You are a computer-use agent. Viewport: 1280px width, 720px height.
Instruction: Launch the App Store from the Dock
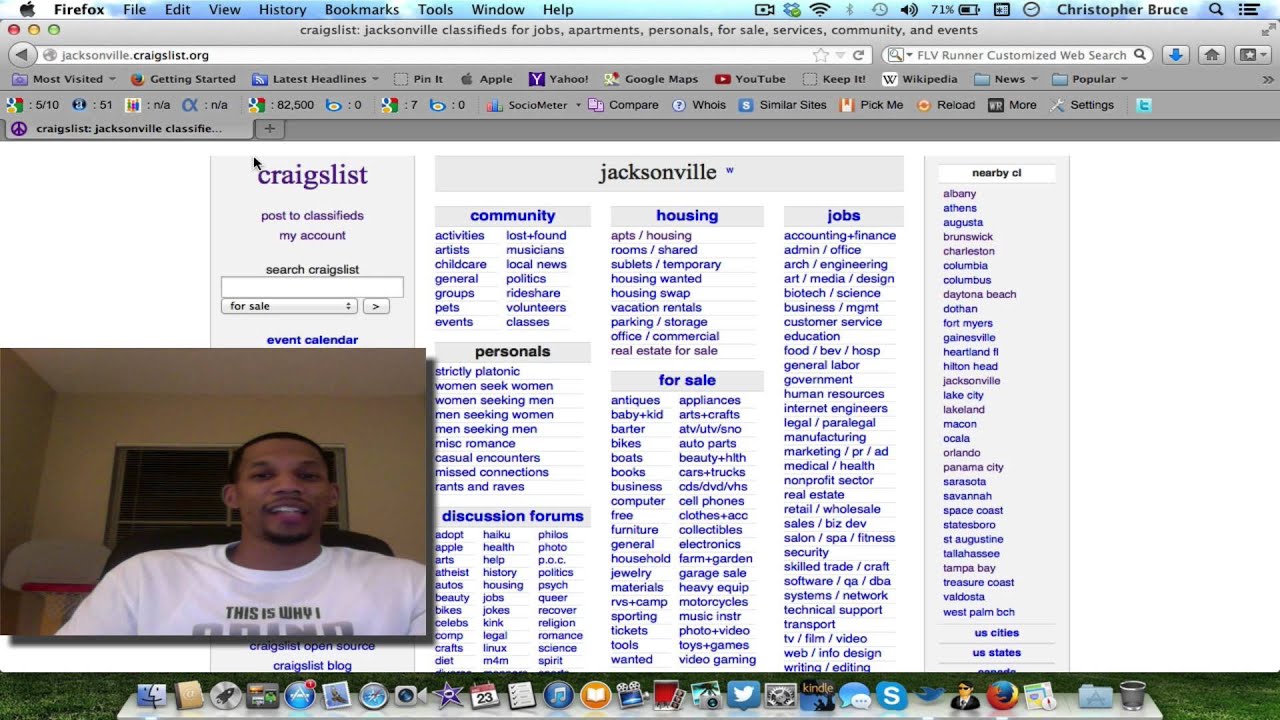(299, 695)
